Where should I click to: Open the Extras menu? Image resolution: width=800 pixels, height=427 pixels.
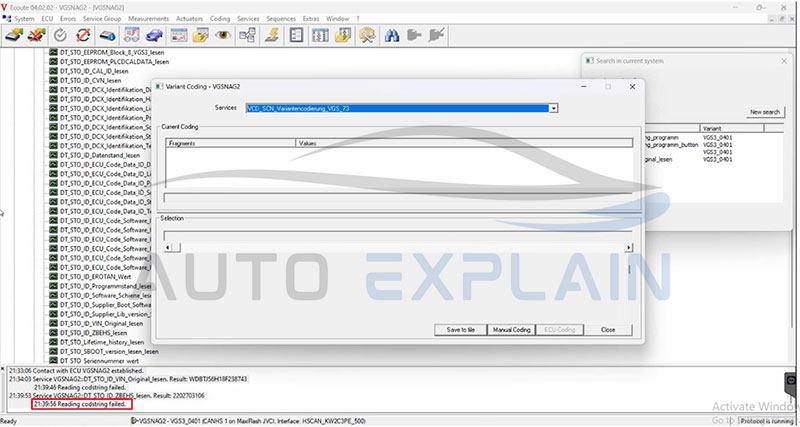pos(311,19)
